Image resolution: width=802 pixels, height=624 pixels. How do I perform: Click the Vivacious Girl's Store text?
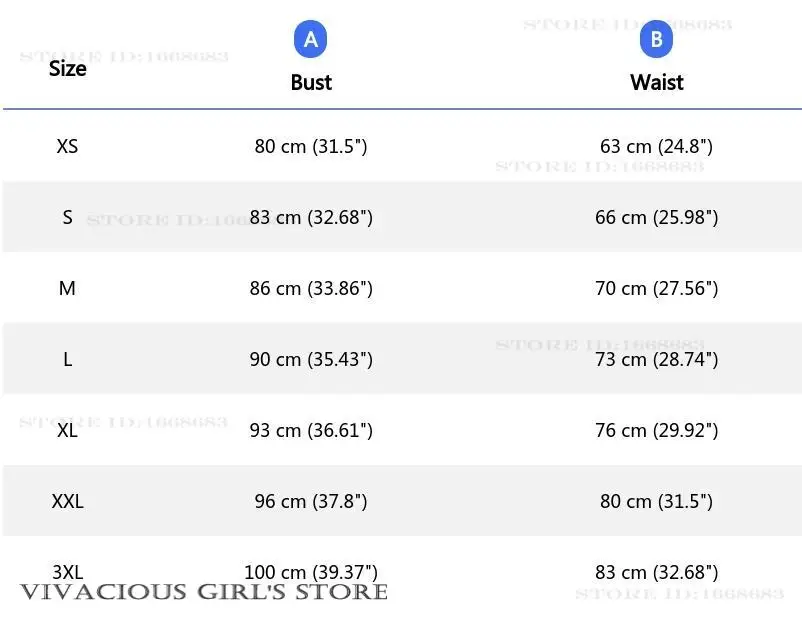[x=203, y=592]
